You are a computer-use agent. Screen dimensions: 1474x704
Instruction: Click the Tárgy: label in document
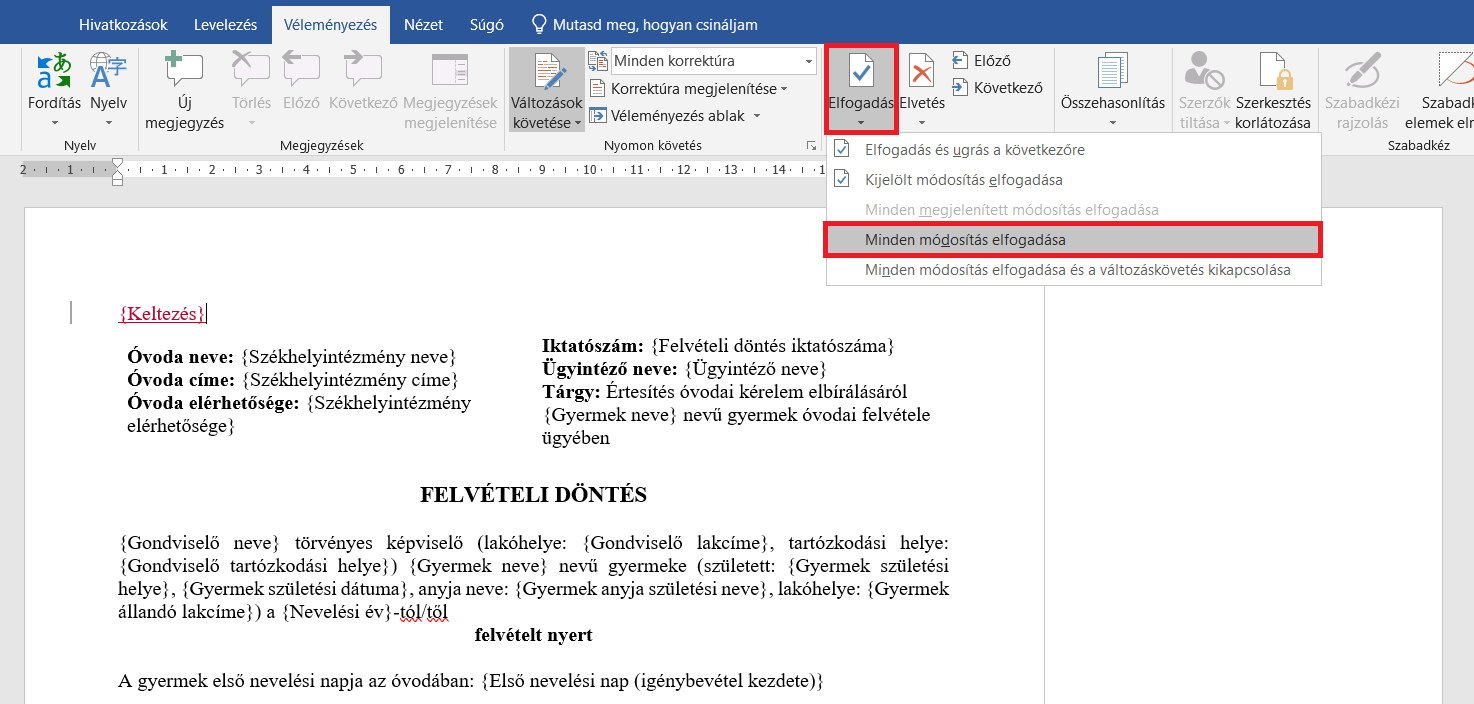click(x=571, y=392)
